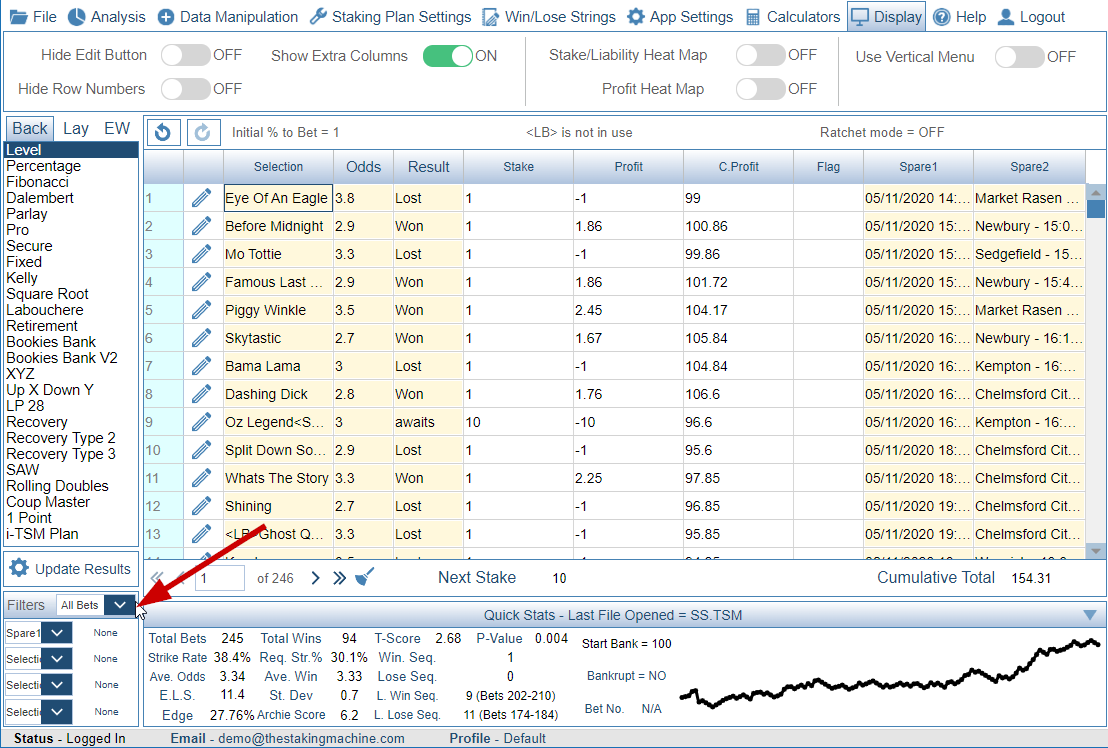Viewport: 1108px width, 748px height.
Task: Edit the Shining bet row
Action: coord(201,506)
